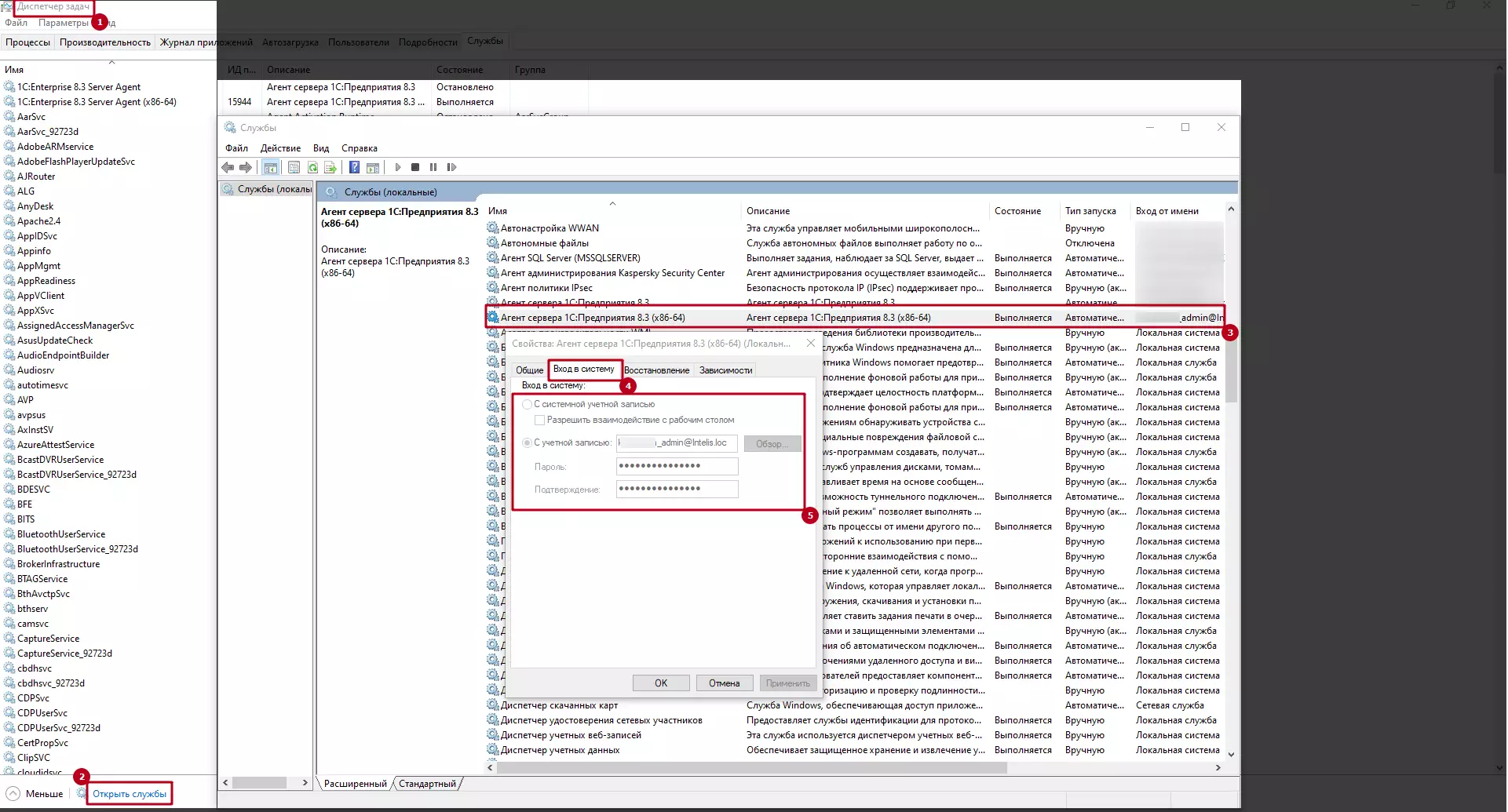Open the 'Действие' menu in Services window
Screen dimensions: 1508x812
[280, 148]
